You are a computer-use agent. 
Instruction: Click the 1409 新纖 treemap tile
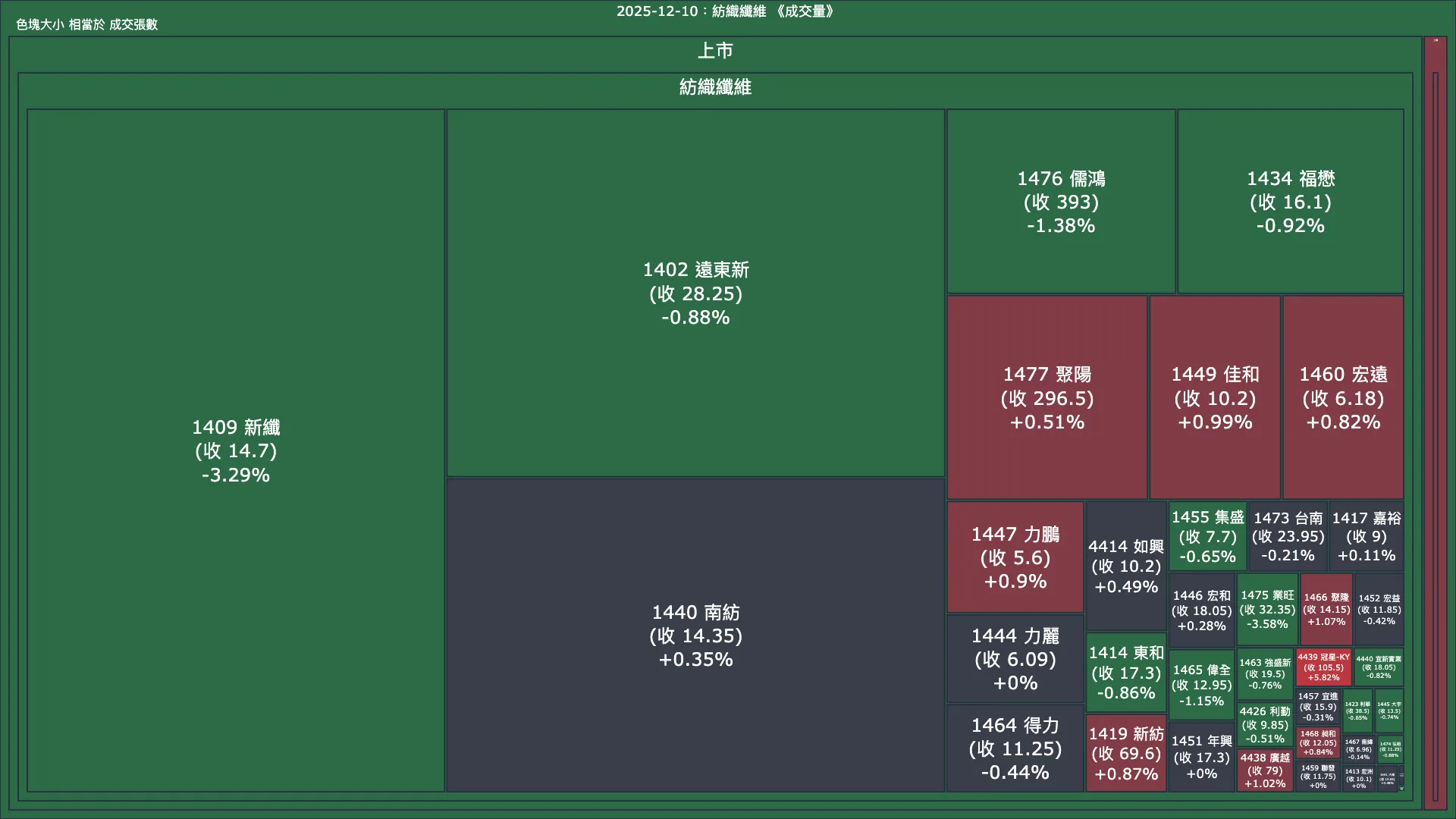click(236, 450)
